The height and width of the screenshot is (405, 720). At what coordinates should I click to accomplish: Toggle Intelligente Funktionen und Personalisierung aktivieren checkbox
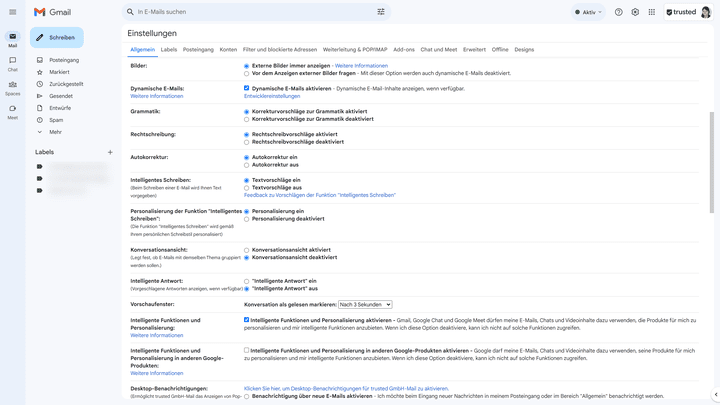[x=247, y=320]
